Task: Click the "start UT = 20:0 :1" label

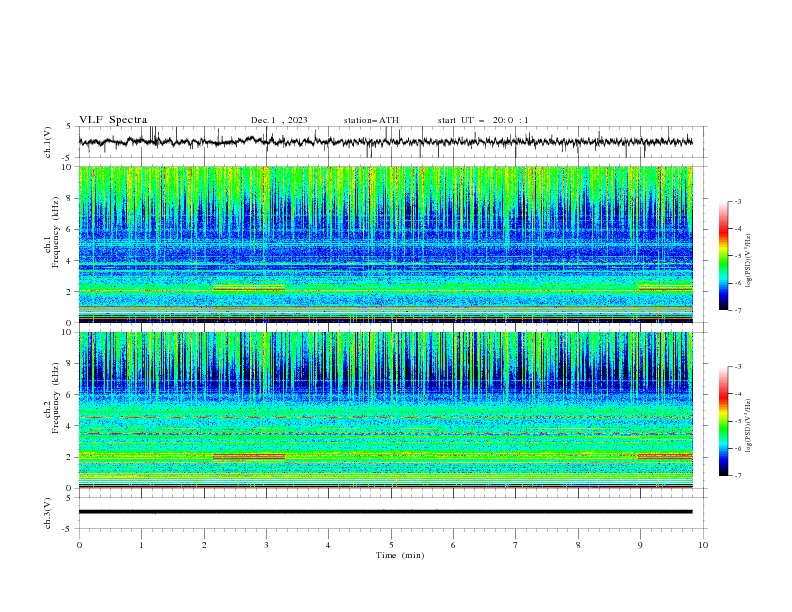Action: pyautogui.click(x=483, y=120)
